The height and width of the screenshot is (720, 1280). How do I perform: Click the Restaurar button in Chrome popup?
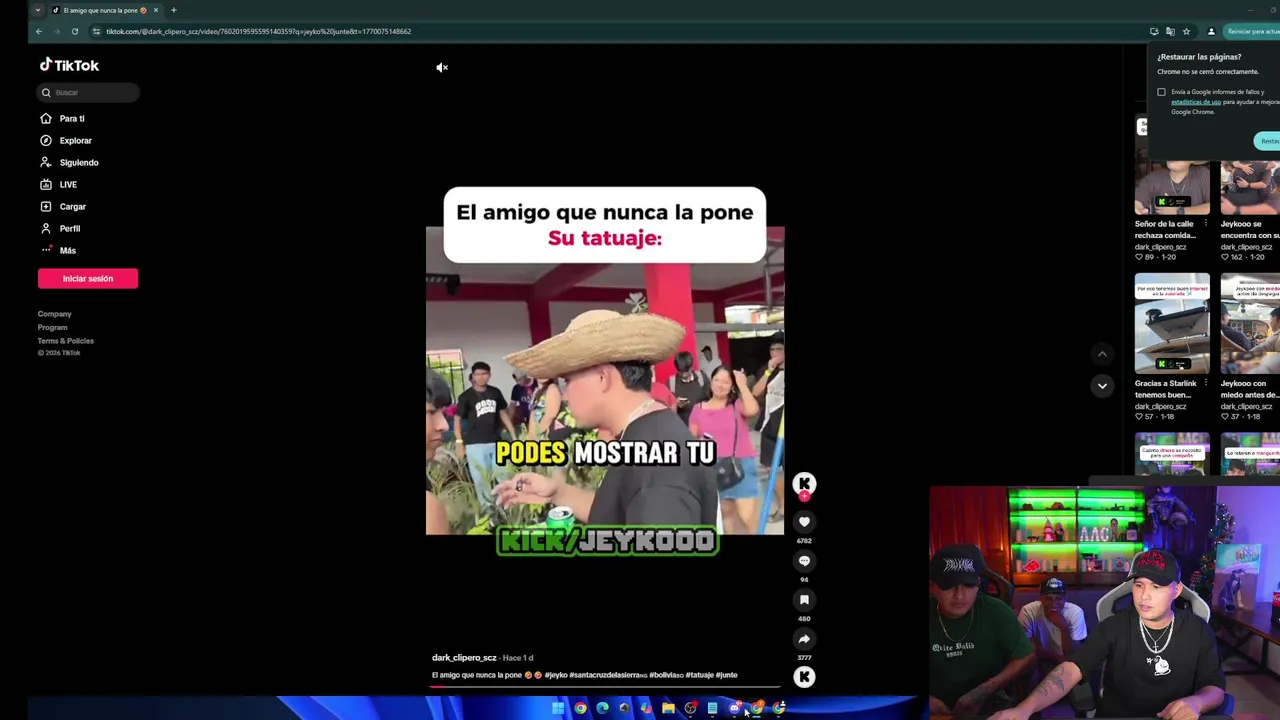point(1267,141)
